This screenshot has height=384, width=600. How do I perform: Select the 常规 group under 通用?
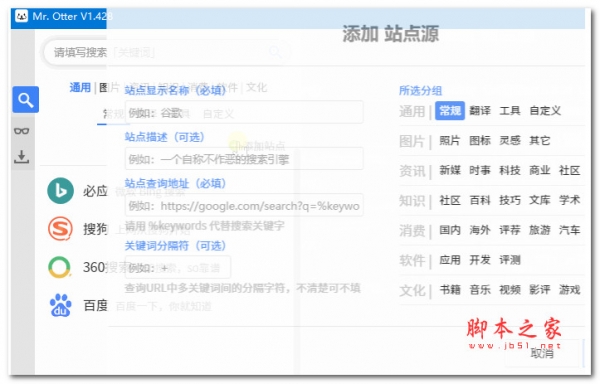(x=450, y=111)
